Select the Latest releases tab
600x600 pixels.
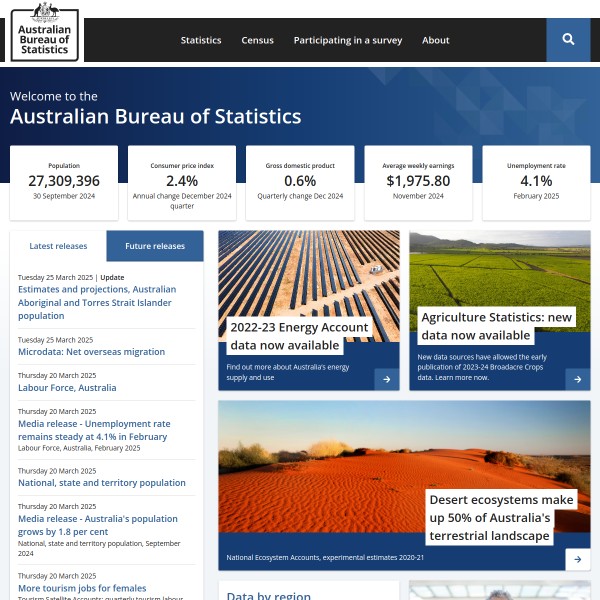(58, 246)
